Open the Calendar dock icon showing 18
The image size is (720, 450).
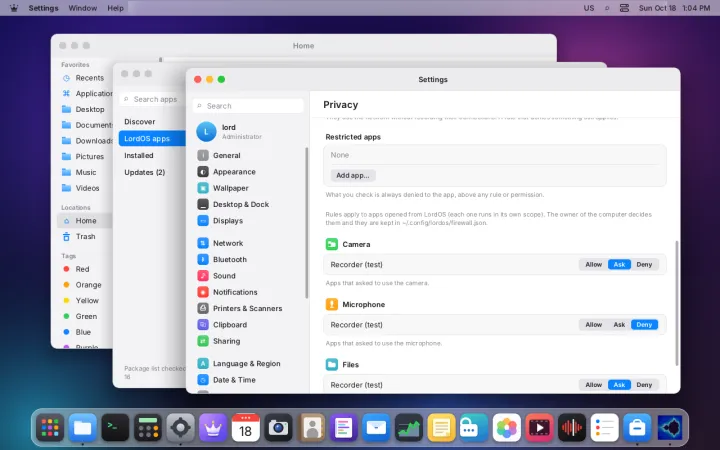click(246, 428)
